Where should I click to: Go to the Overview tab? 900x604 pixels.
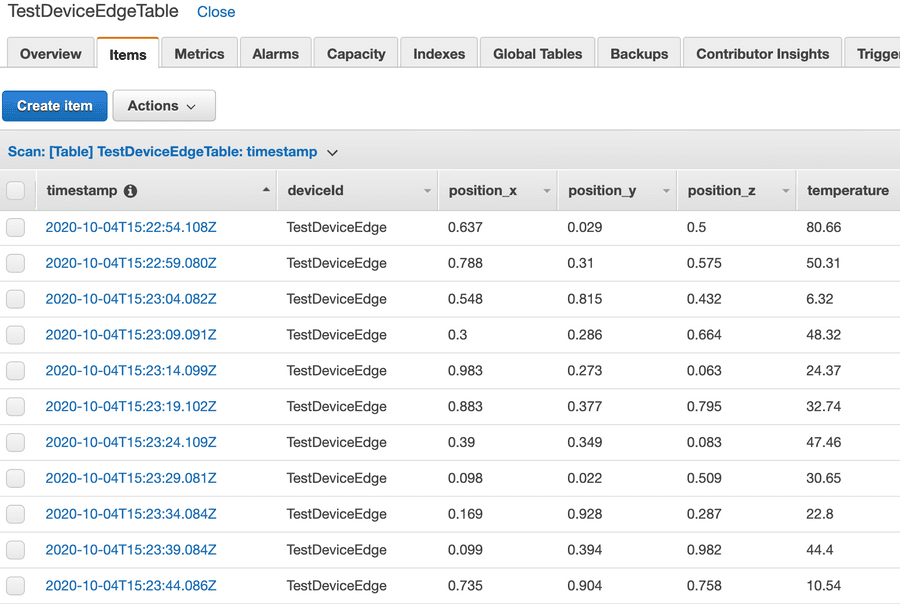click(50, 54)
